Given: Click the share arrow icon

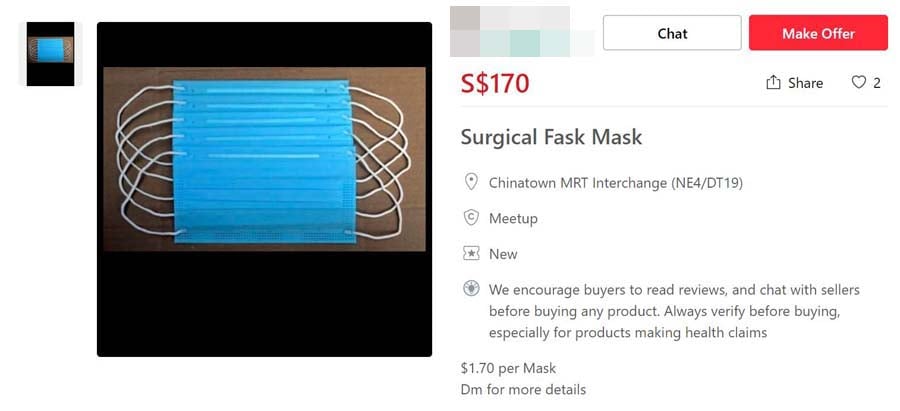Looking at the screenshot, I should point(773,83).
